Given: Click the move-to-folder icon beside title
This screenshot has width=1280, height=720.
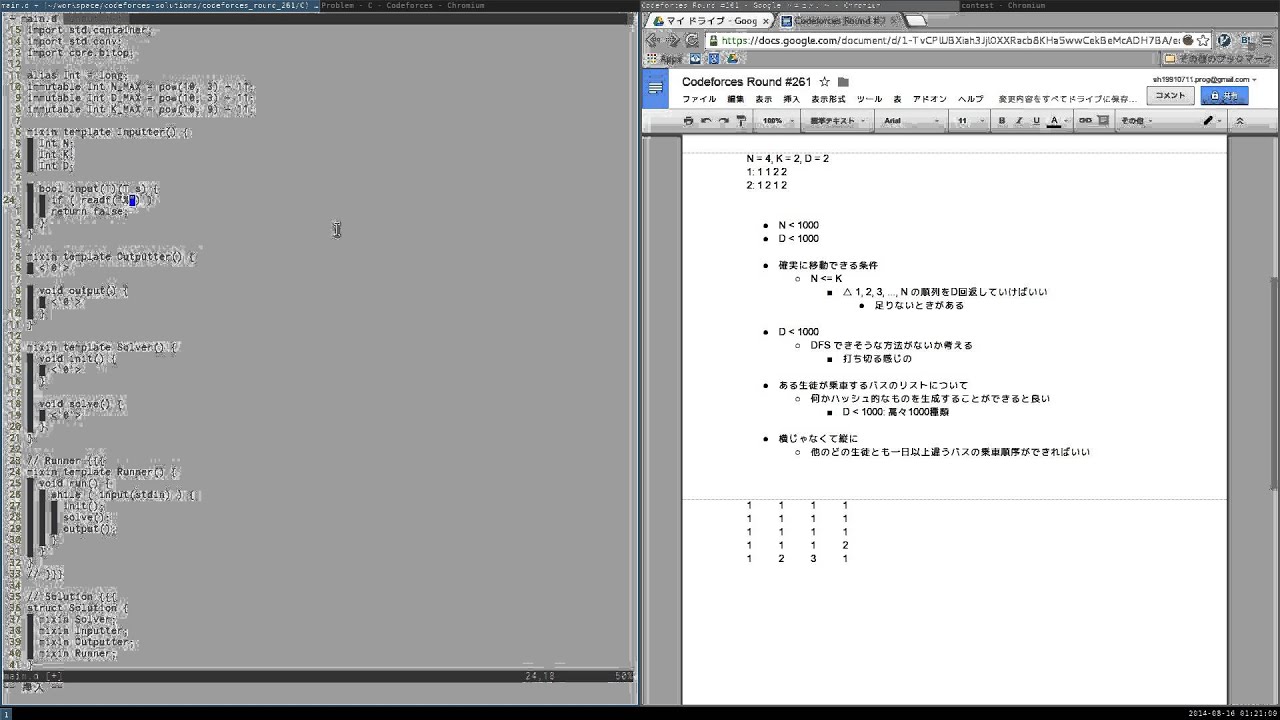Looking at the screenshot, I should point(843,82).
